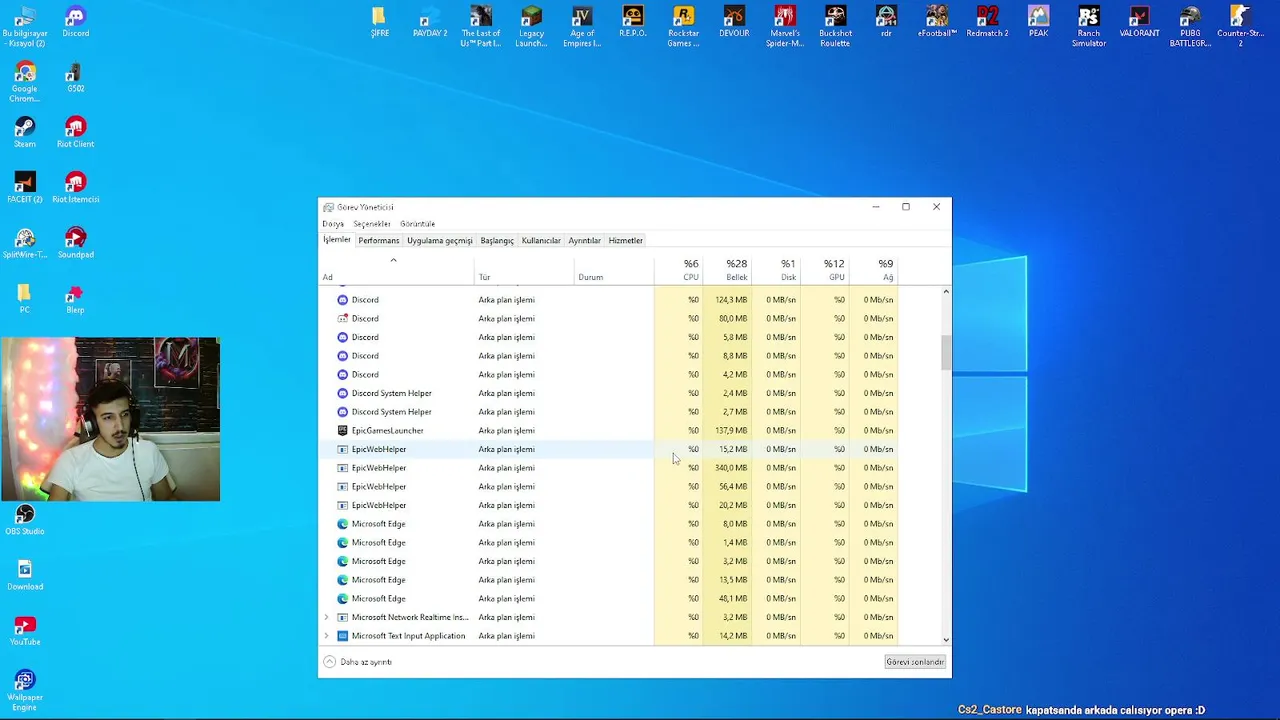The height and width of the screenshot is (720, 1280).
Task: Select the Riot Client desktop icon
Action: tap(75, 133)
